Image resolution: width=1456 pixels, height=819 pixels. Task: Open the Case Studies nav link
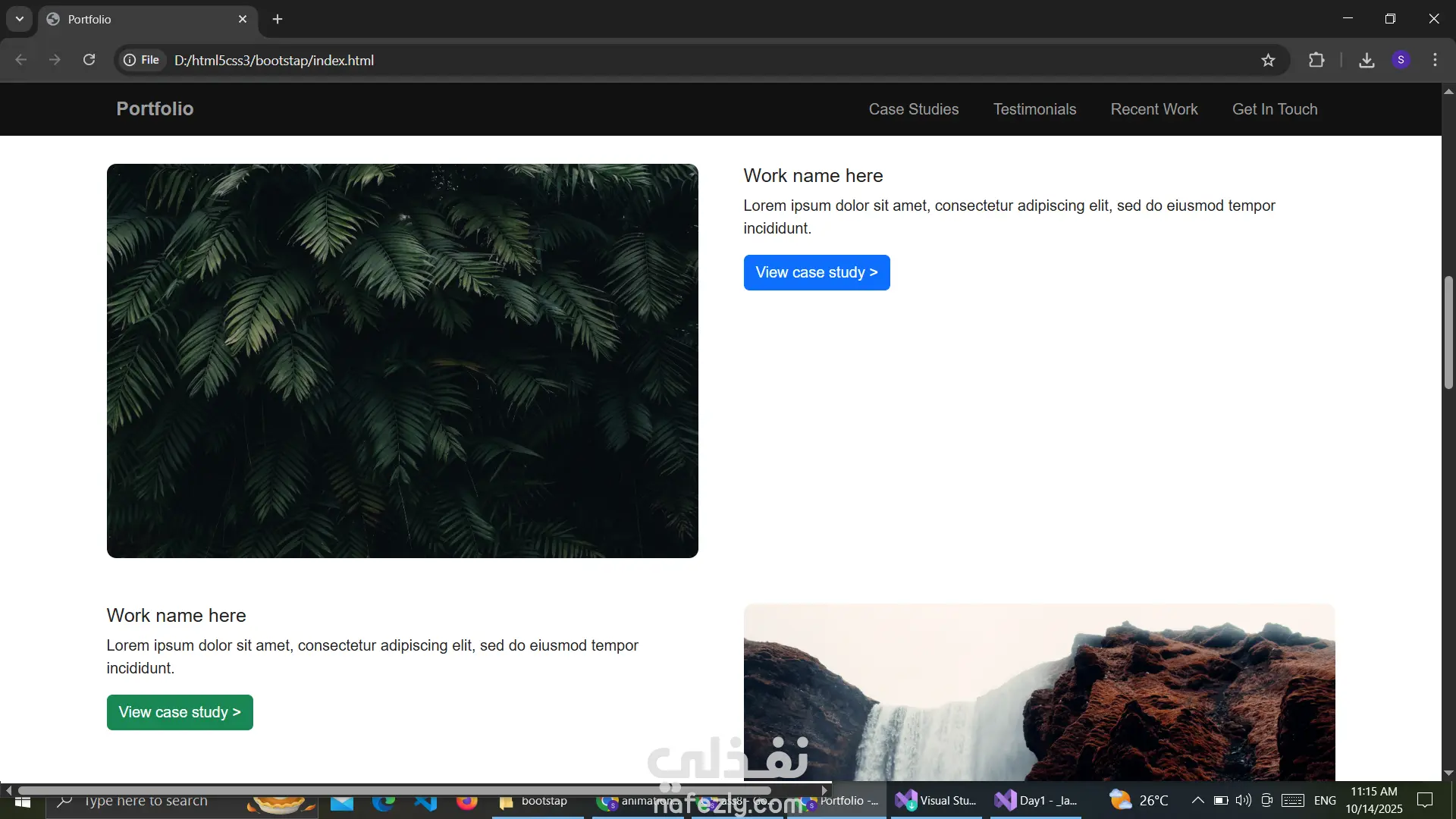coord(913,109)
